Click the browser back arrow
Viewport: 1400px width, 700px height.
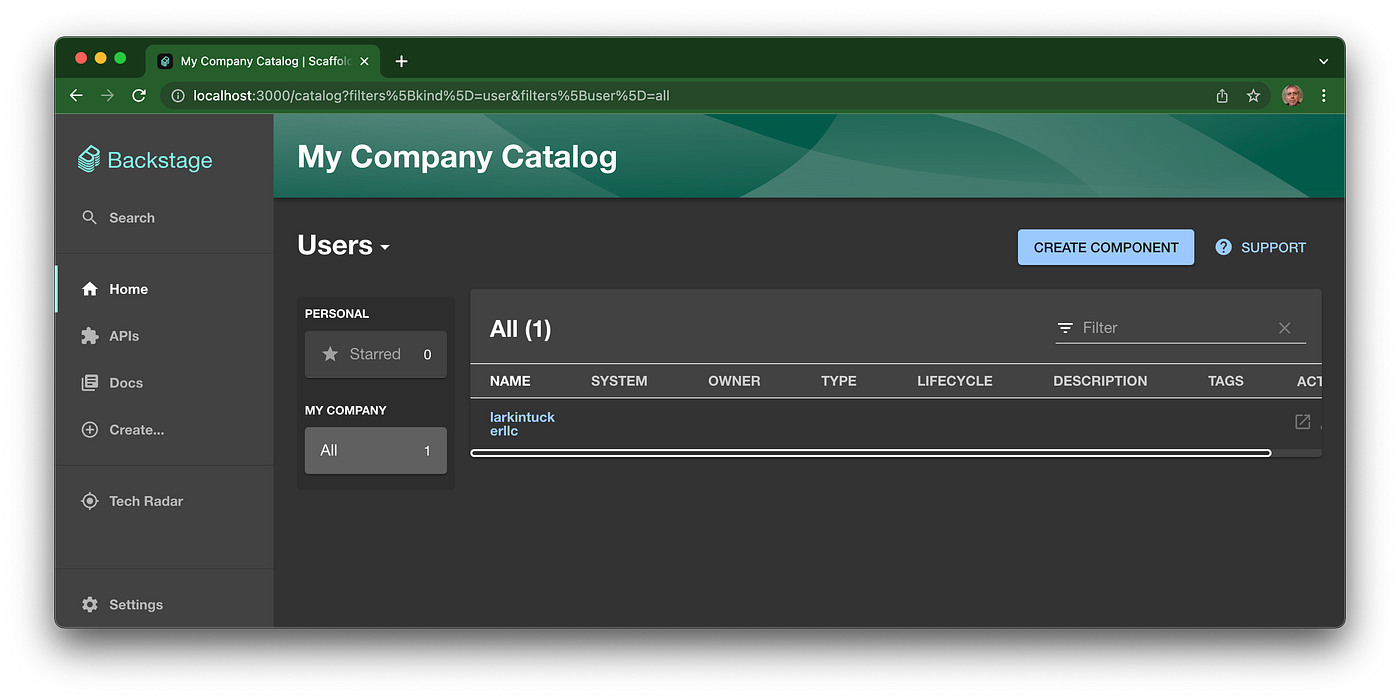pyautogui.click(x=76, y=96)
